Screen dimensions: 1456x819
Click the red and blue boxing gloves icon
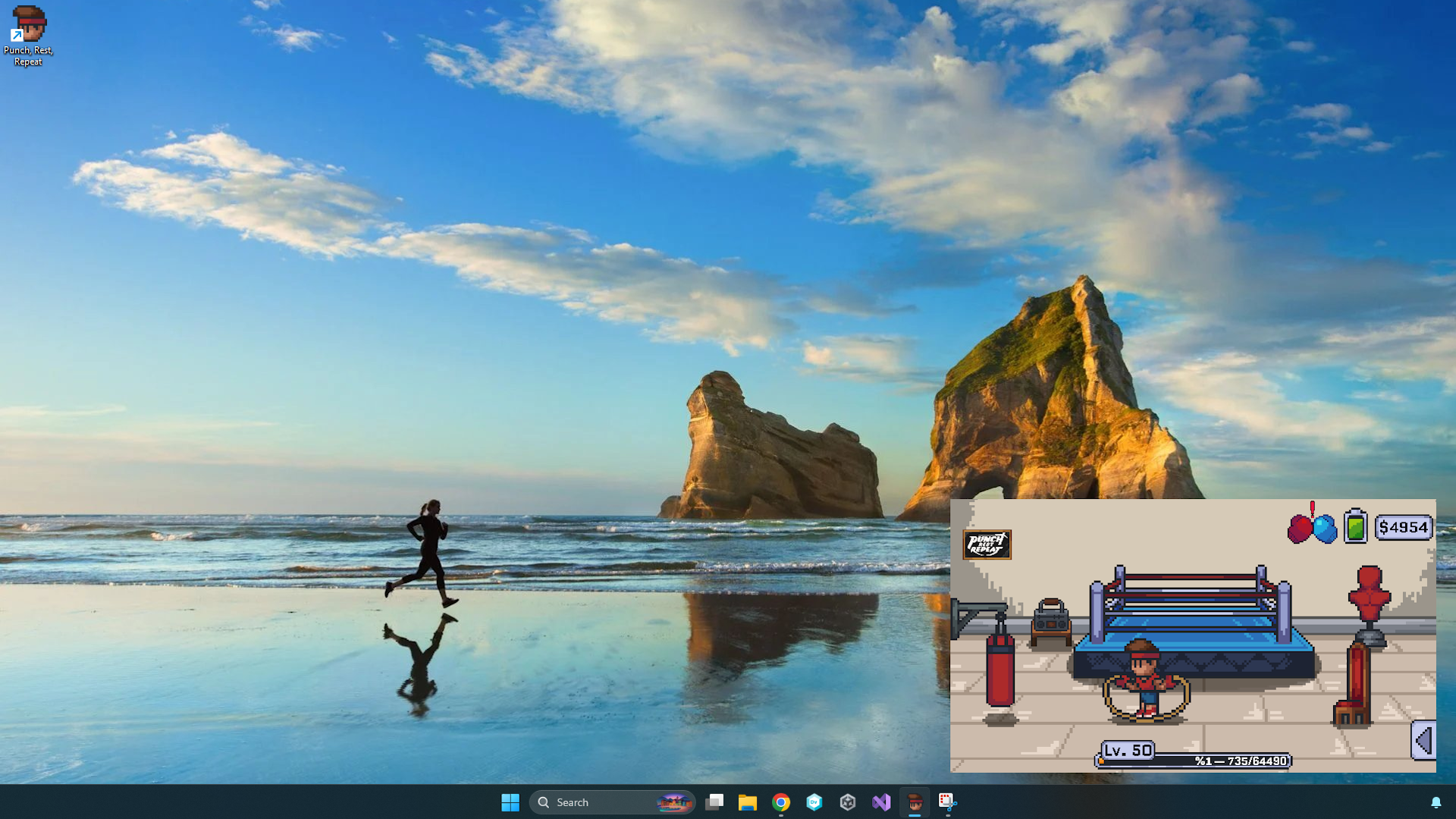pyautogui.click(x=1313, y=528)
